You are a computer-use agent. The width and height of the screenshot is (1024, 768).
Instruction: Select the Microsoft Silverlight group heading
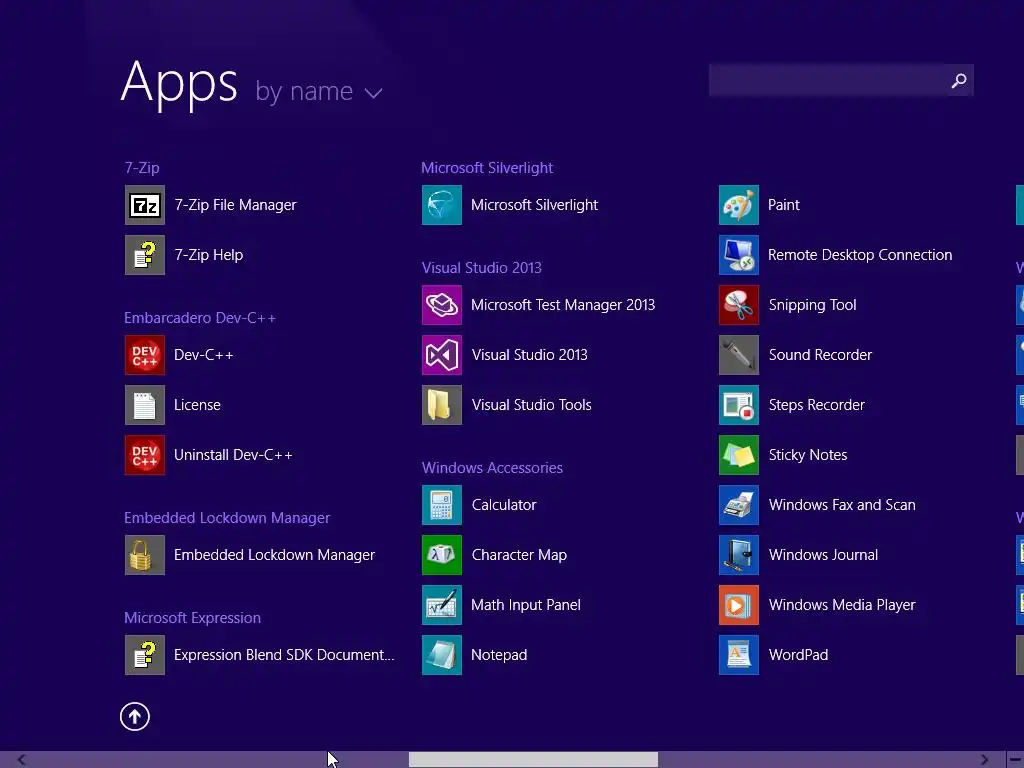487,168
